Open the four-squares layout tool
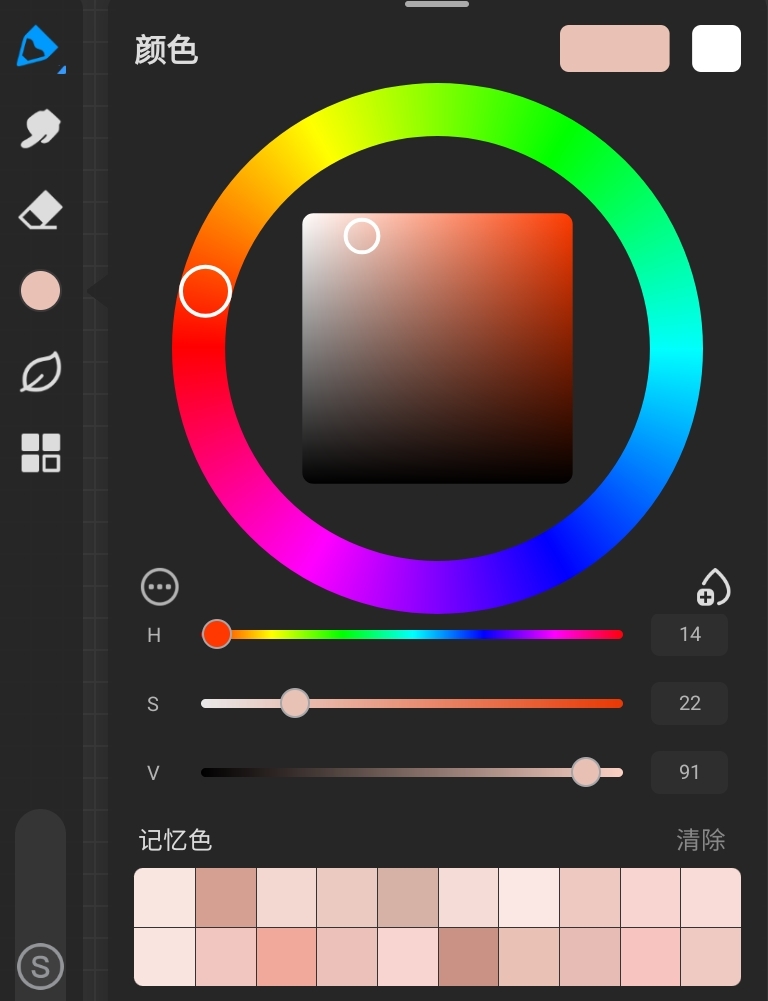The height and width of the screenshot is (1001, 768). click(x=40, y=453)
